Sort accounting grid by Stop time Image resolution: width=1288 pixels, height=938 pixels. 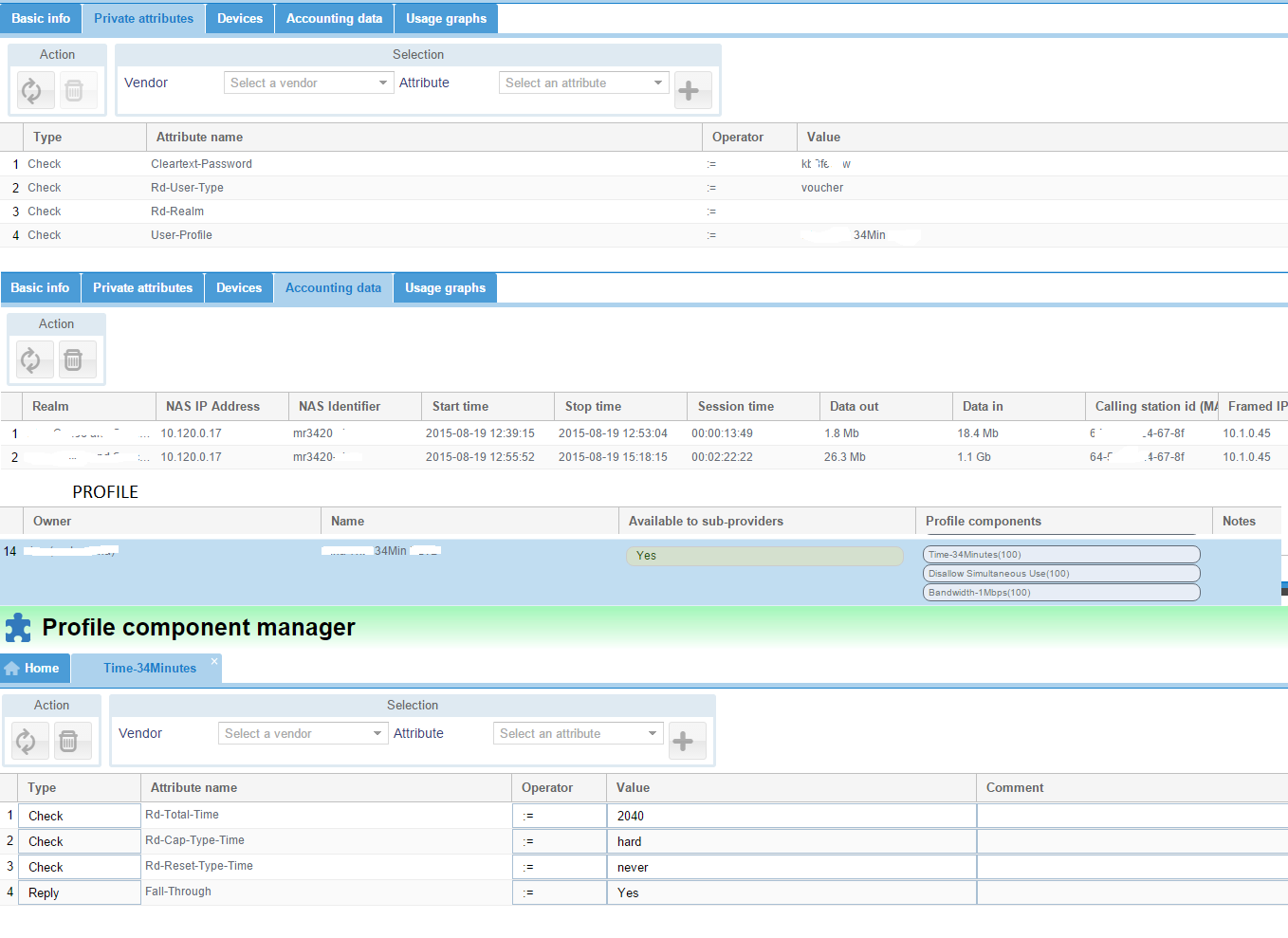pyautogui.click(x=620, y=407)
